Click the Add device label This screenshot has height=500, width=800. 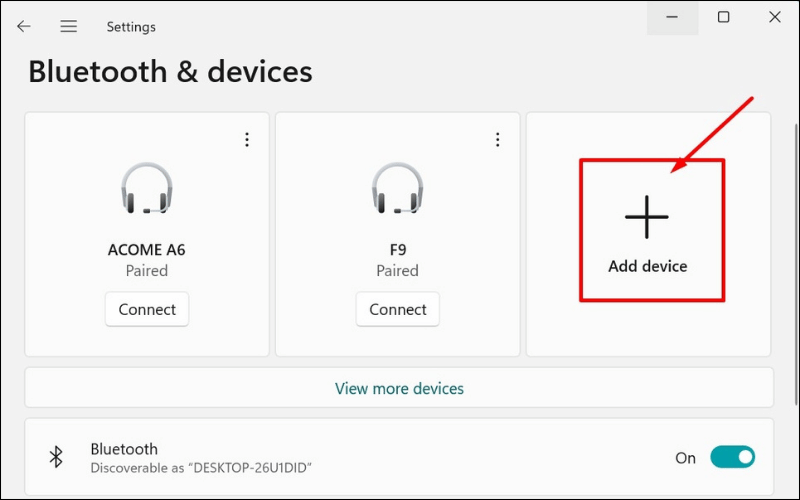coord(647,266)
